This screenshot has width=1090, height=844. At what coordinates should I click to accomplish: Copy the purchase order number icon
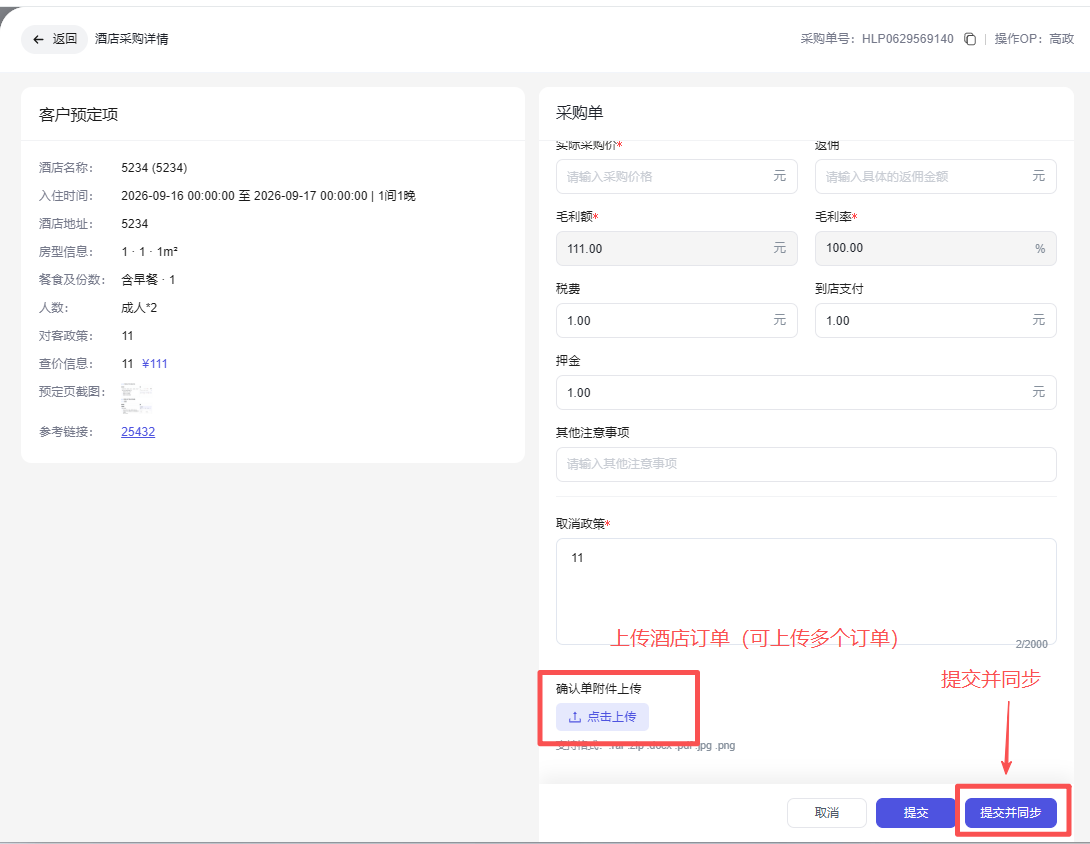click(970, 39)
